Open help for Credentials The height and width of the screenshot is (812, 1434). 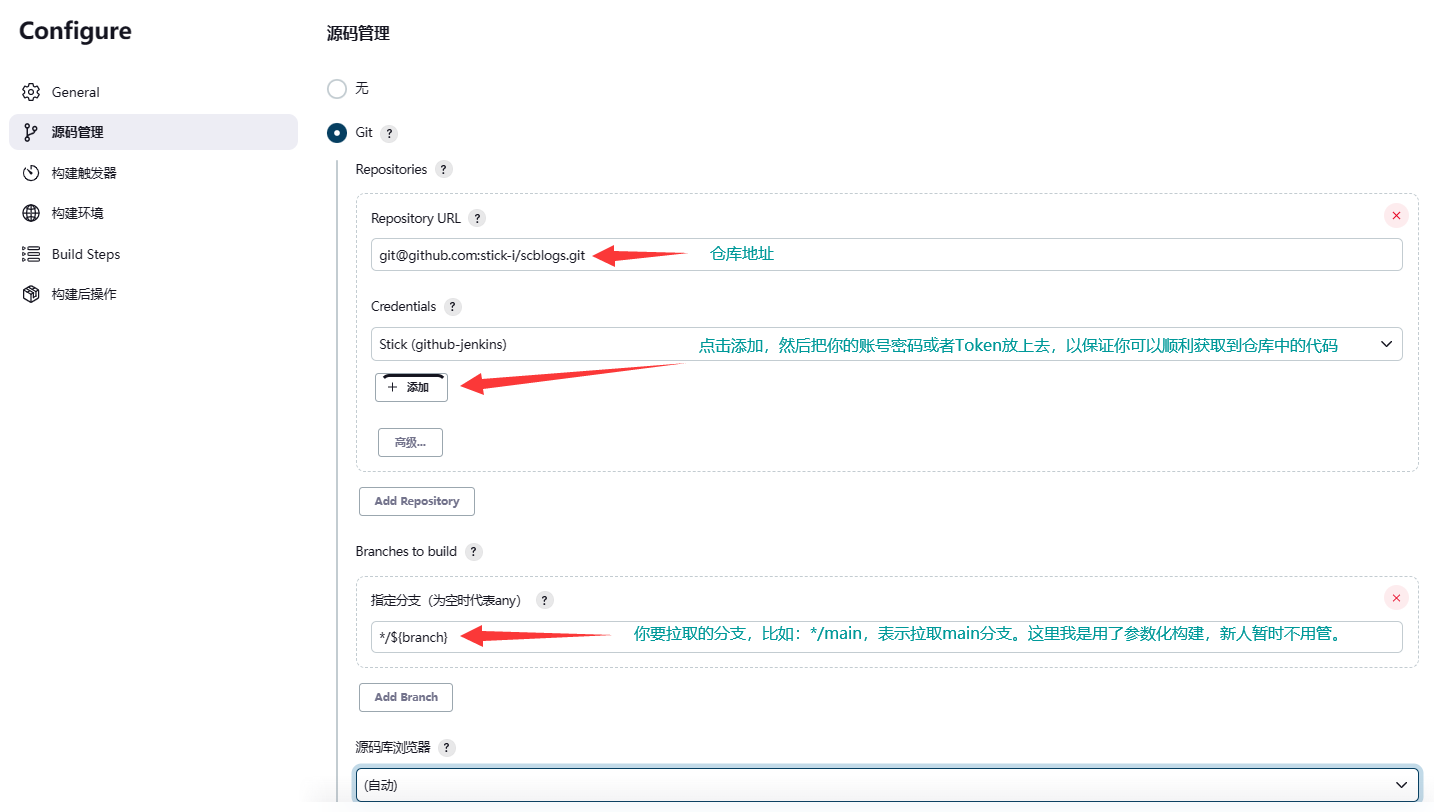point(453,307)
